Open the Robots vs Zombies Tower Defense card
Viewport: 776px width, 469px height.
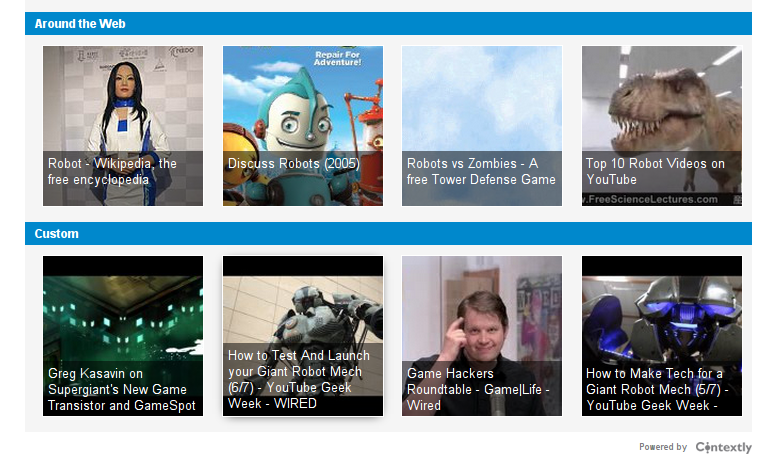point(482,126)
